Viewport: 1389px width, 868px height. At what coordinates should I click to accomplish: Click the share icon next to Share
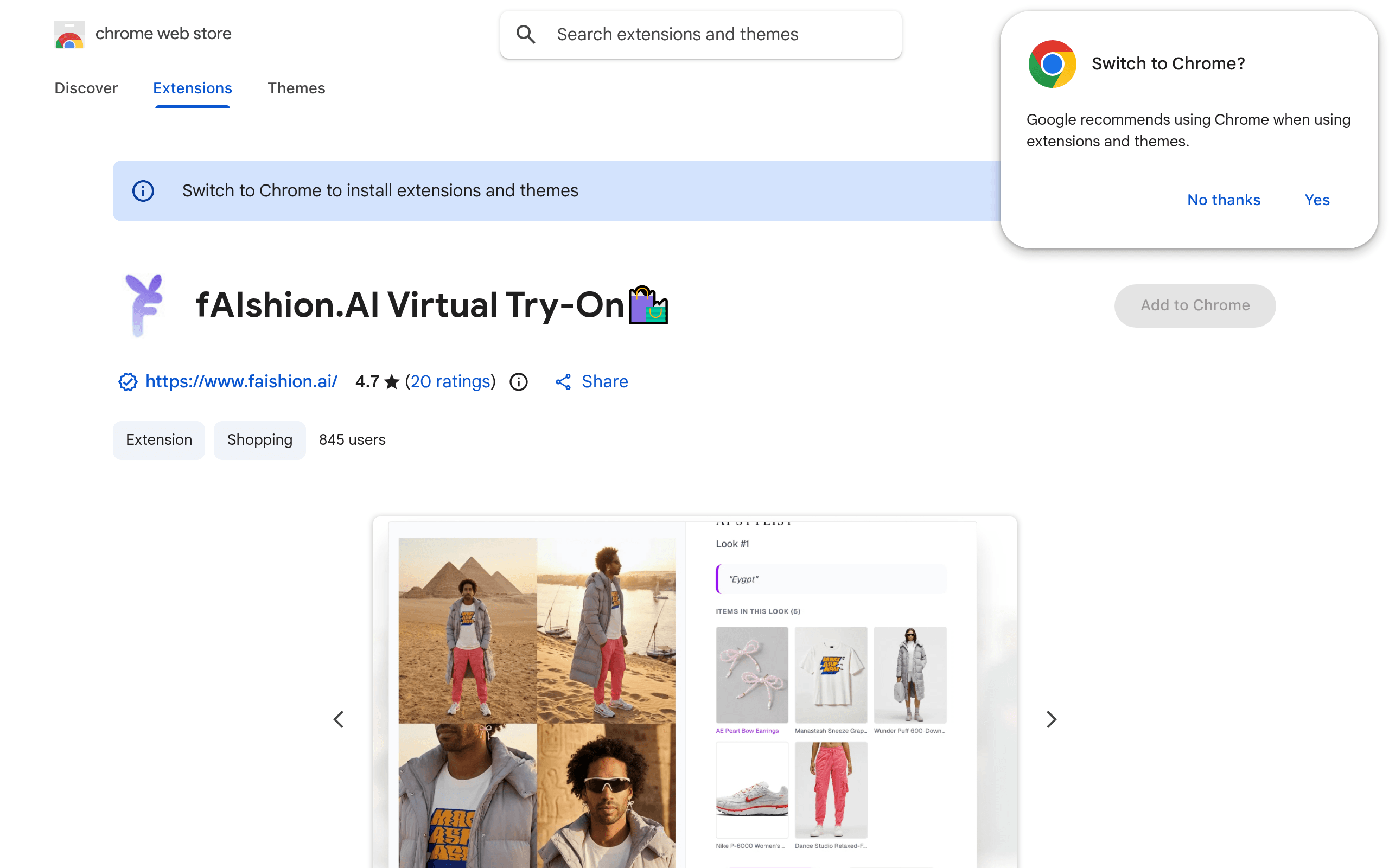(x=563, y=382)
